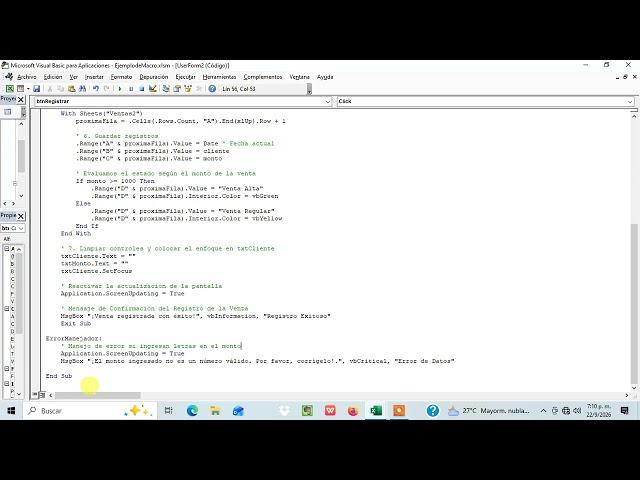640x480 pixels.
Task: Click the Reset stop square icon
Action: point(141,89)
